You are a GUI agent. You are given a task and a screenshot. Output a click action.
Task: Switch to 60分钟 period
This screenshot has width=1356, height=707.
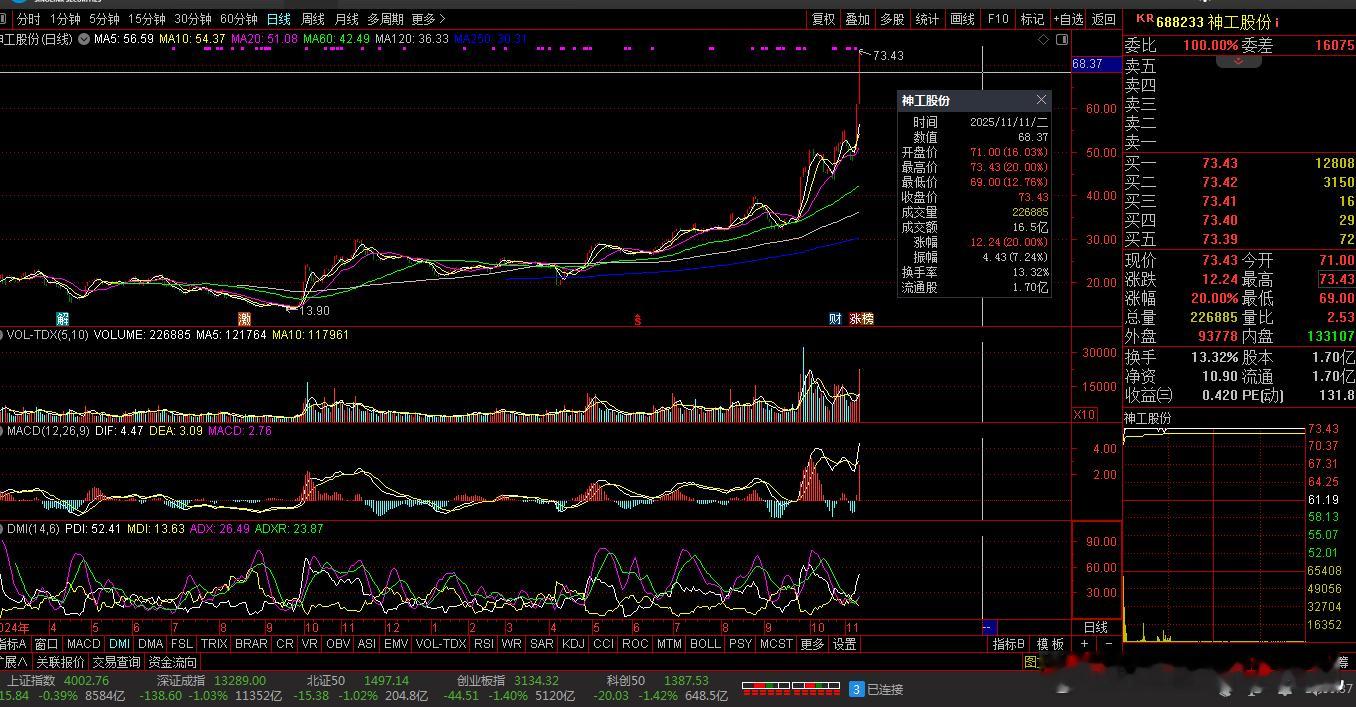[x=238, y=19]
